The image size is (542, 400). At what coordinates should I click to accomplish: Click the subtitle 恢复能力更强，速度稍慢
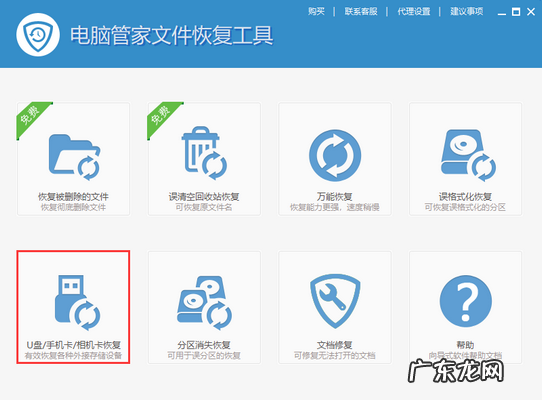(335, 207)
